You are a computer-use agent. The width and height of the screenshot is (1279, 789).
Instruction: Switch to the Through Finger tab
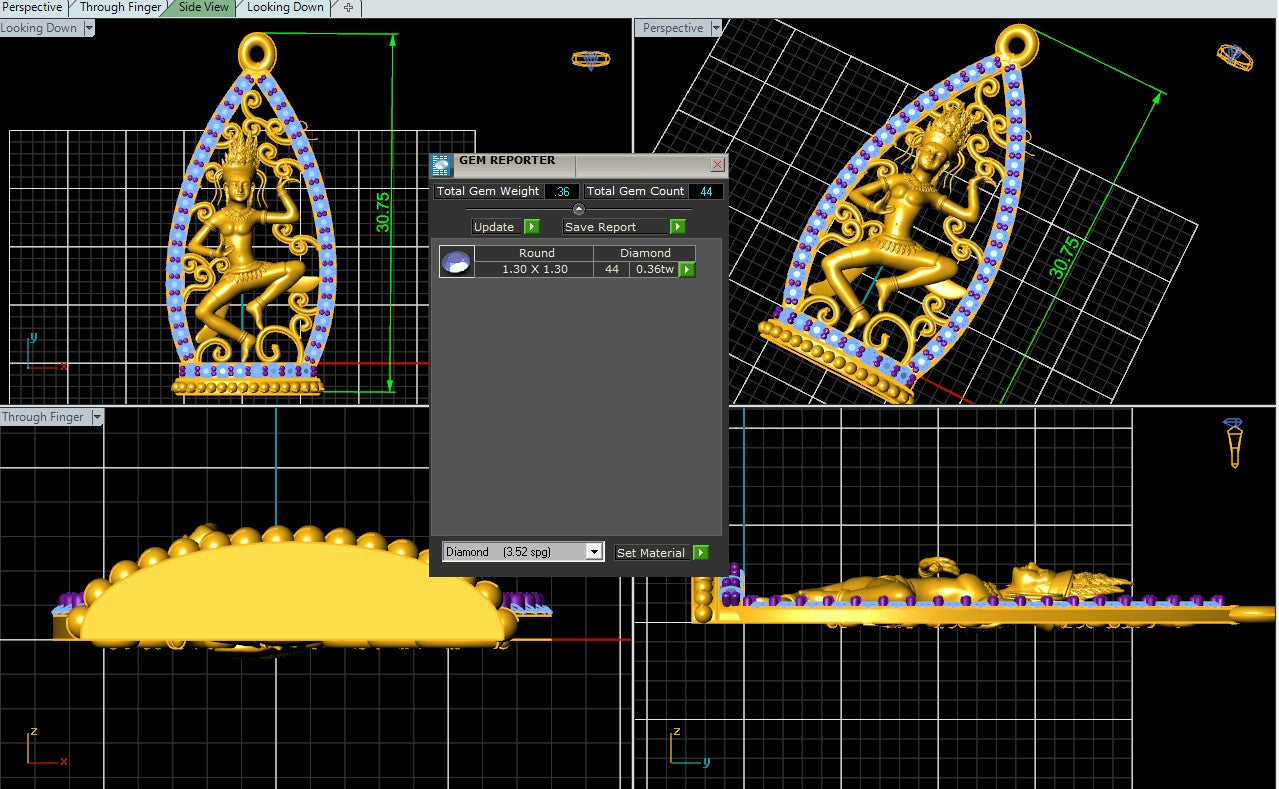coord(120,7)
